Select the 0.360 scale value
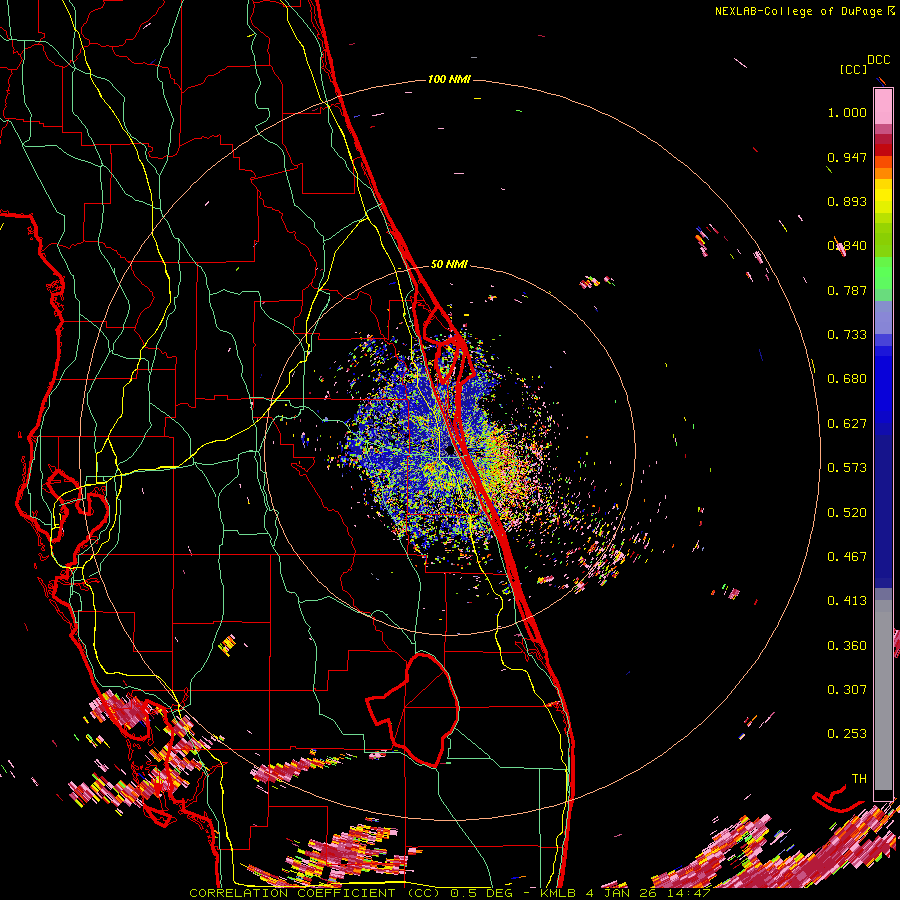Screen dimensions: 900x900 (x=847, y=646)
